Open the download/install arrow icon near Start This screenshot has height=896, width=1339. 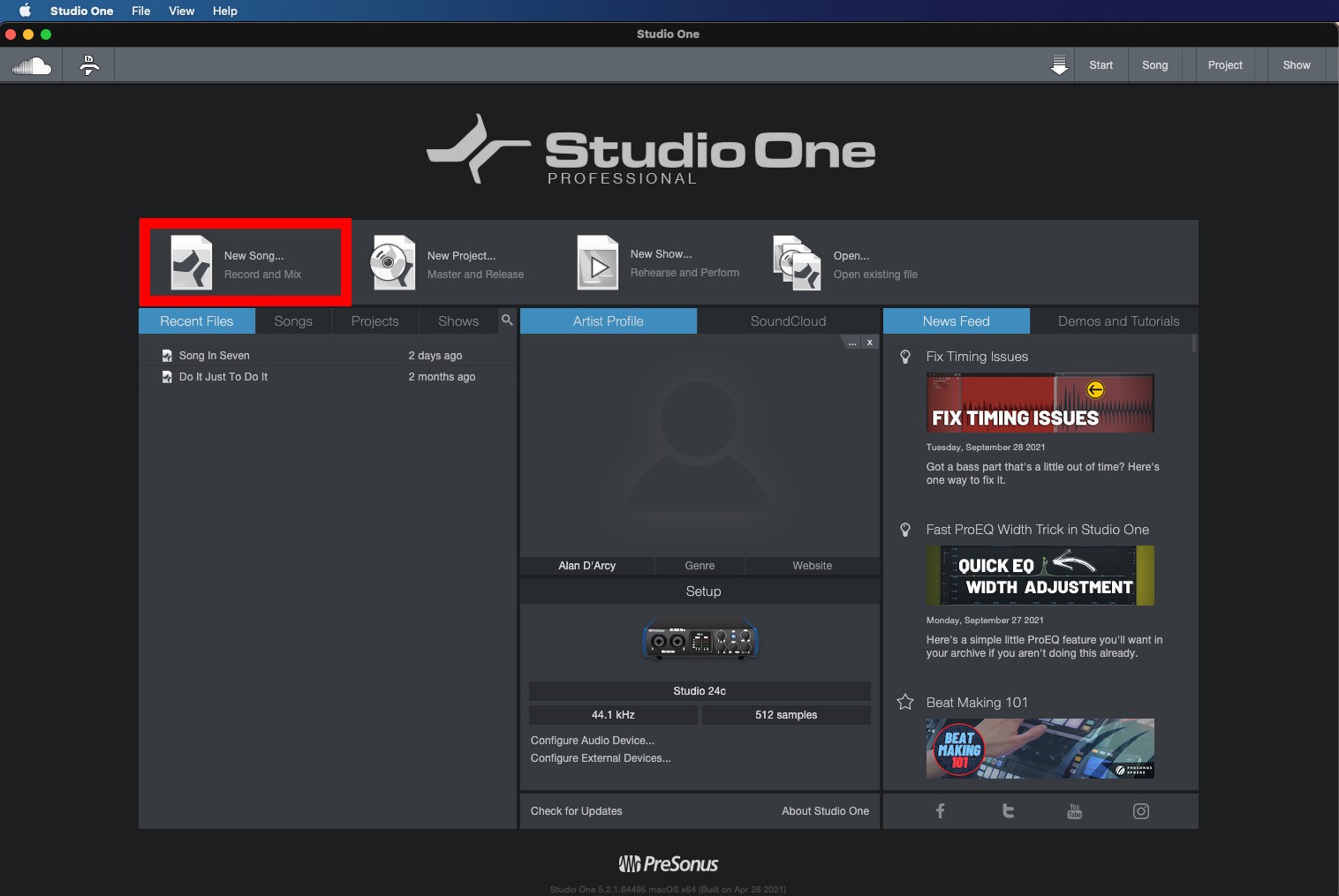coord(1059,64)
